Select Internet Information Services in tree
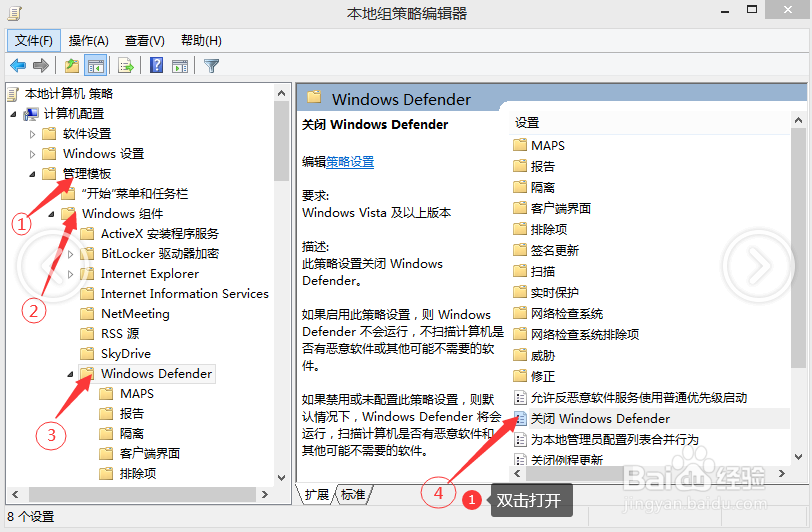The width and height of the screenshot is (812, 532). pos(185,294)
